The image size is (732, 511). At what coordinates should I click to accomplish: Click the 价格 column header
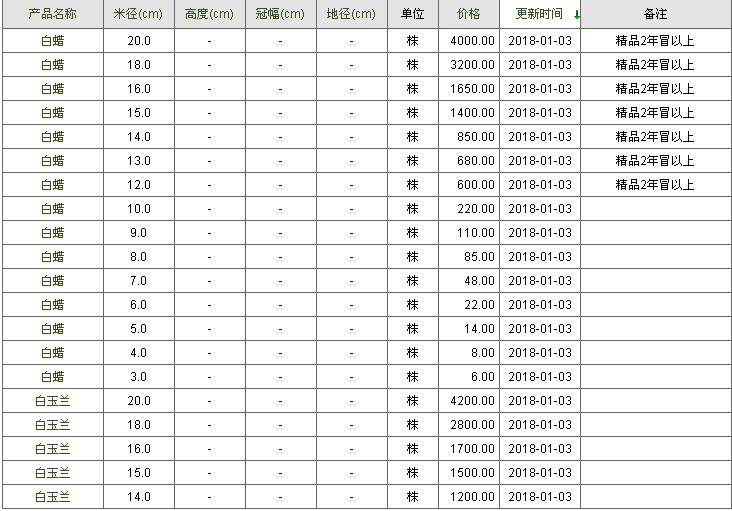click(468, 15)
